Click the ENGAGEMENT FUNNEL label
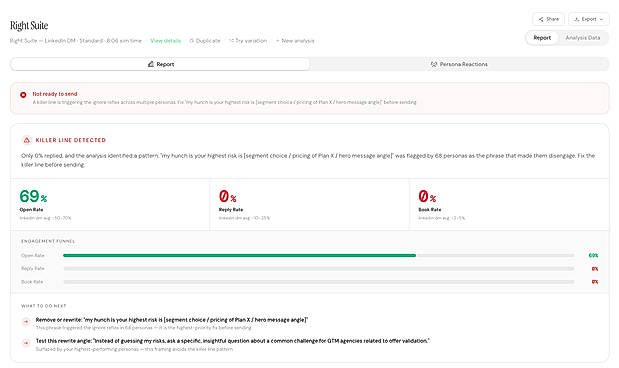The image size is (619, 368). (x=48, y=241)
